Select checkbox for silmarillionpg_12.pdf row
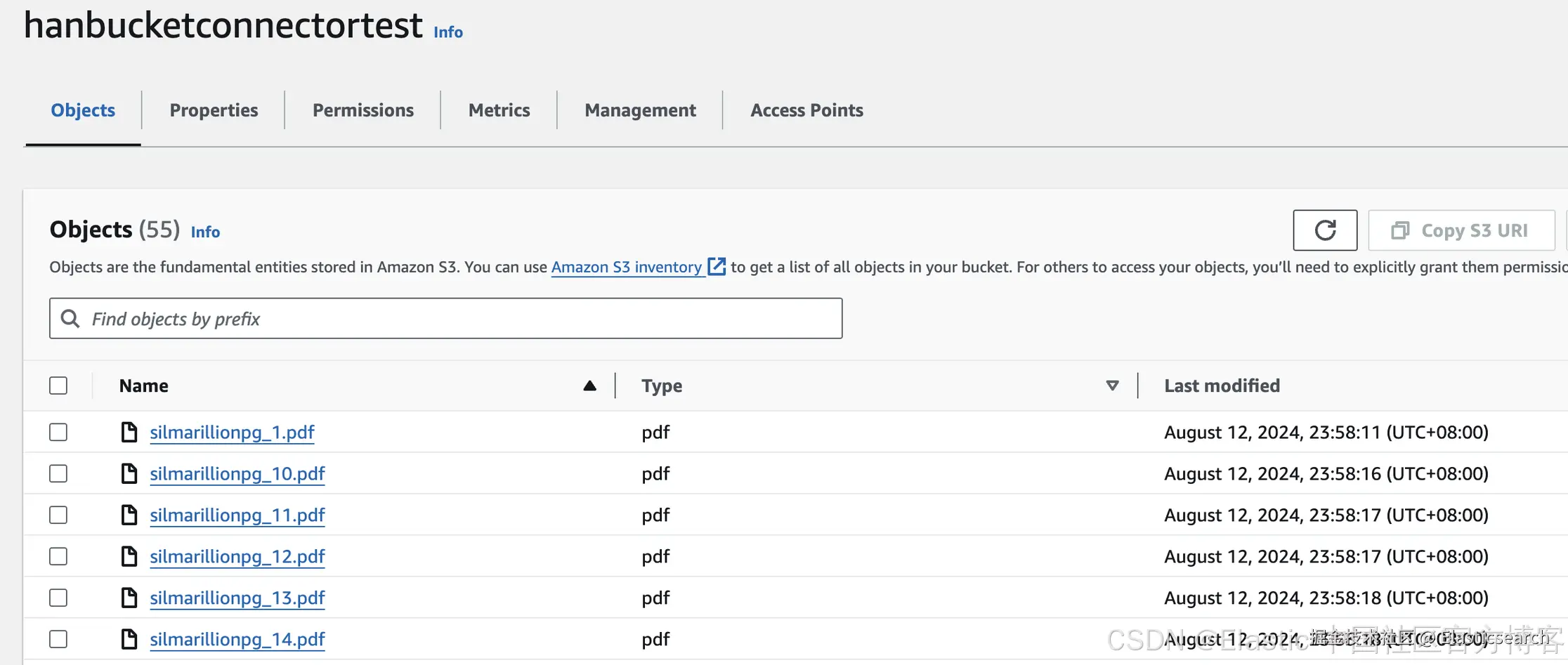This screenshot has width=1568, height=665. [x=58, y=556]
